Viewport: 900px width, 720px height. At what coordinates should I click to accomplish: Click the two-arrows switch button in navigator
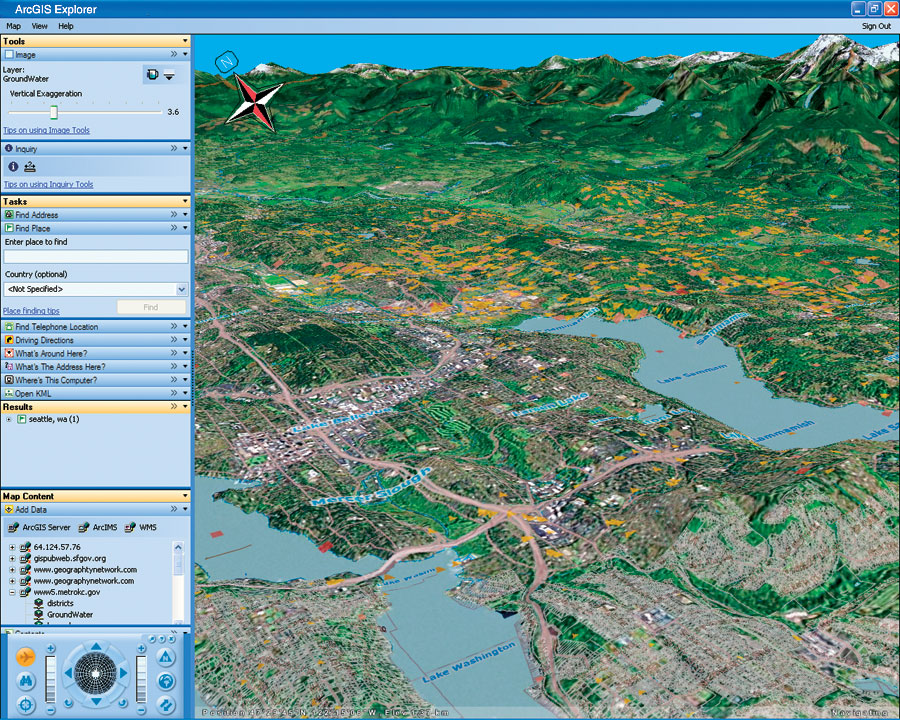click(165, 704)
